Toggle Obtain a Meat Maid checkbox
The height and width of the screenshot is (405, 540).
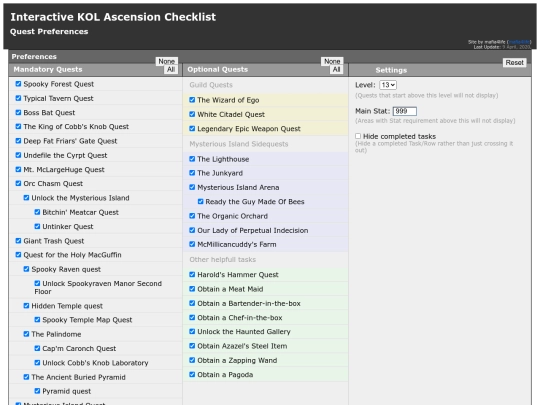pos(192,289)
